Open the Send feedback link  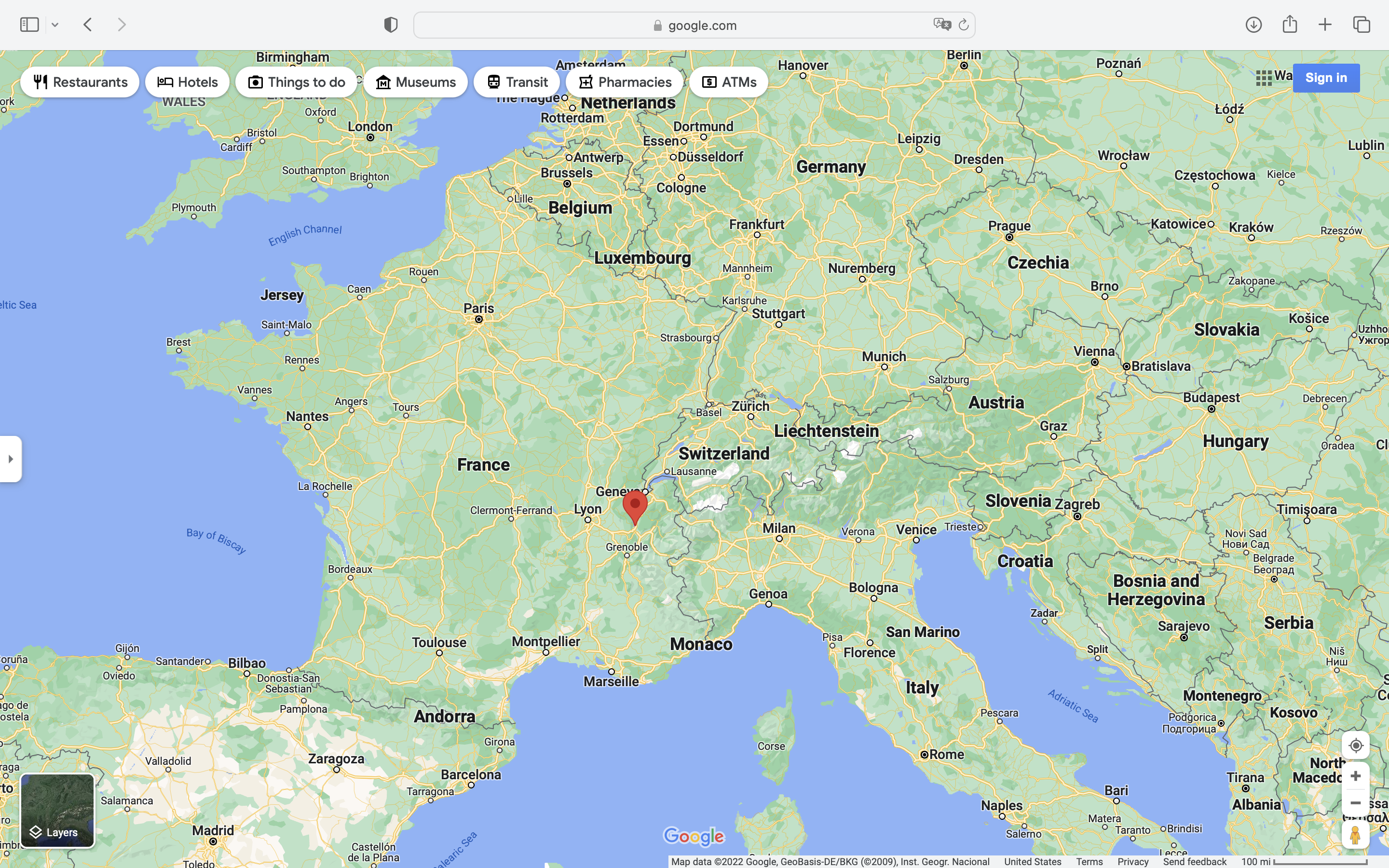coord(1195,862)
